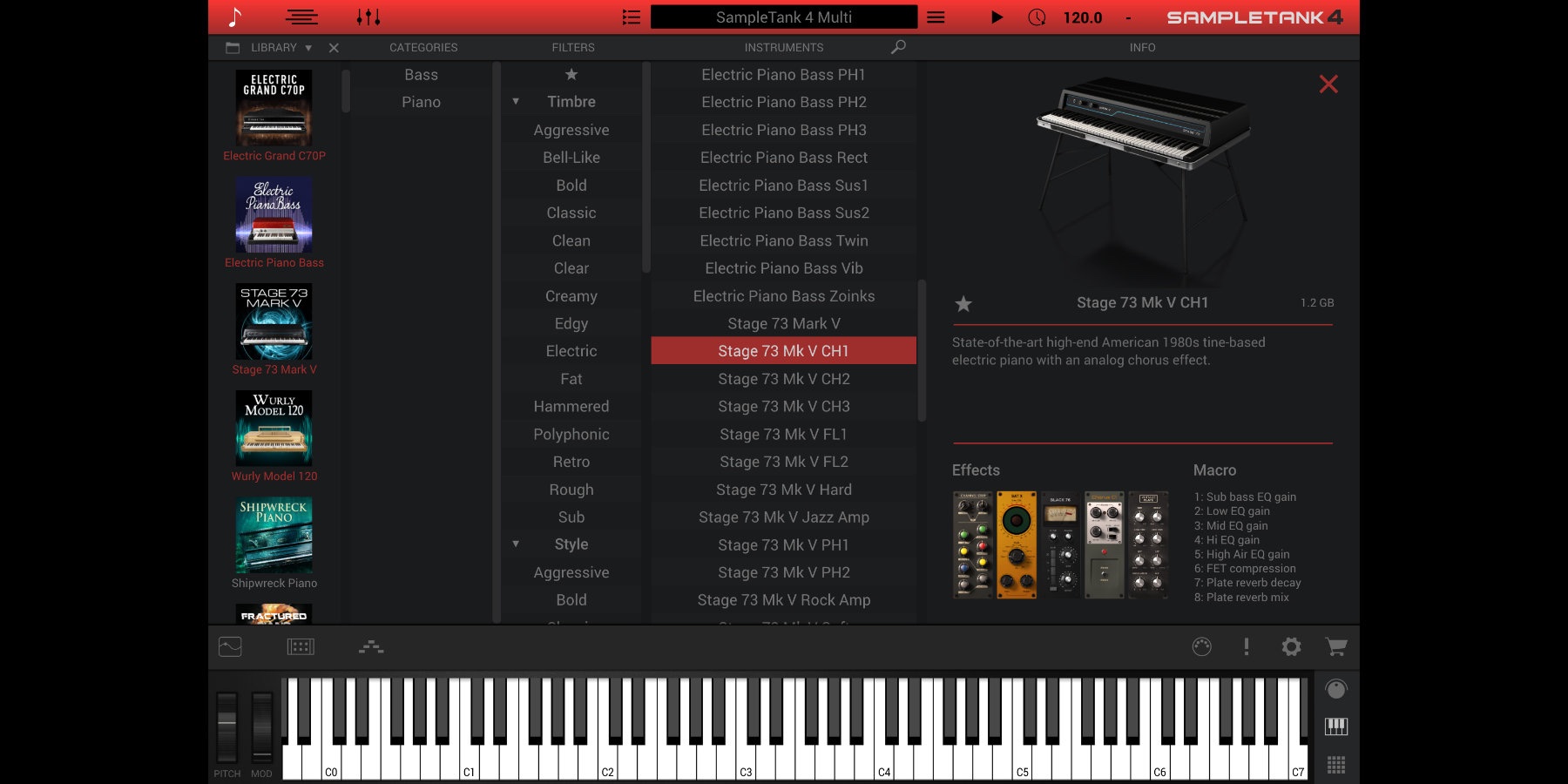
Task: Open the shopping cart store icon
Action: pyautogui.click(x=1335, y=646)
